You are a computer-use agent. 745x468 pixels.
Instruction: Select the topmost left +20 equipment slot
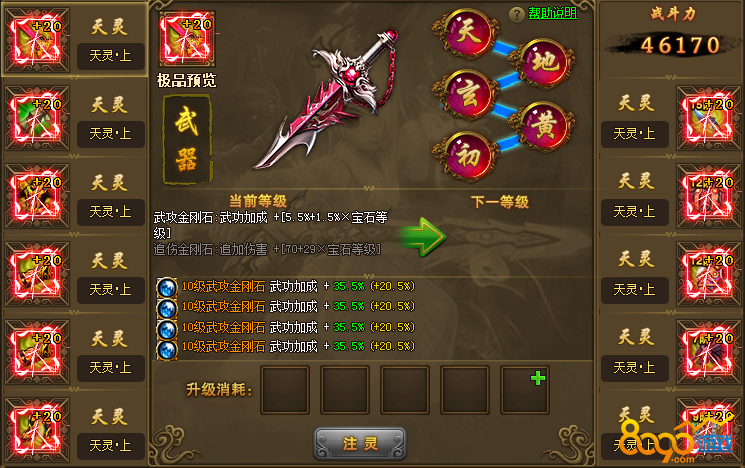37,40
